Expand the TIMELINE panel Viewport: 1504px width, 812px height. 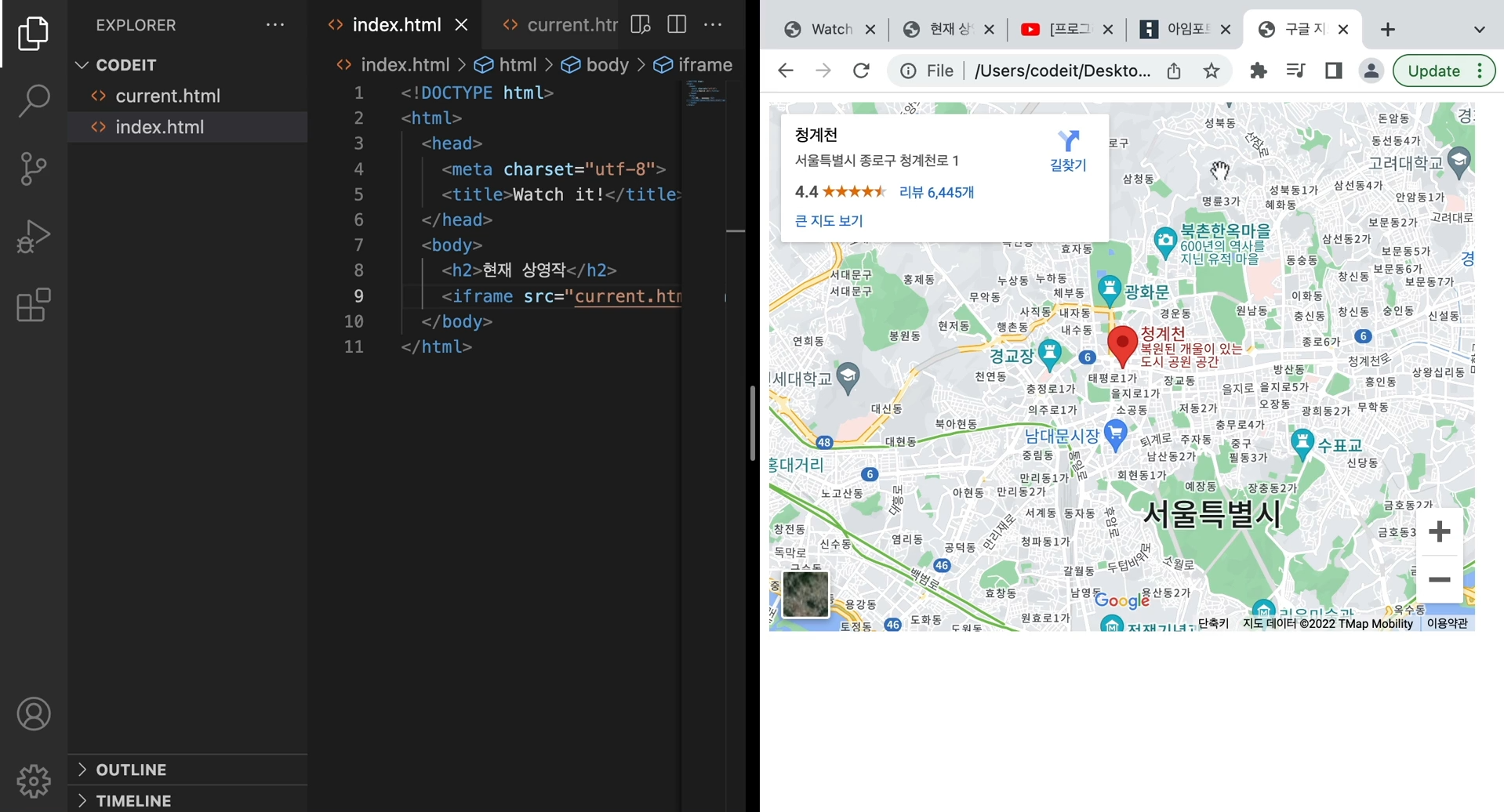coord(187,800)
